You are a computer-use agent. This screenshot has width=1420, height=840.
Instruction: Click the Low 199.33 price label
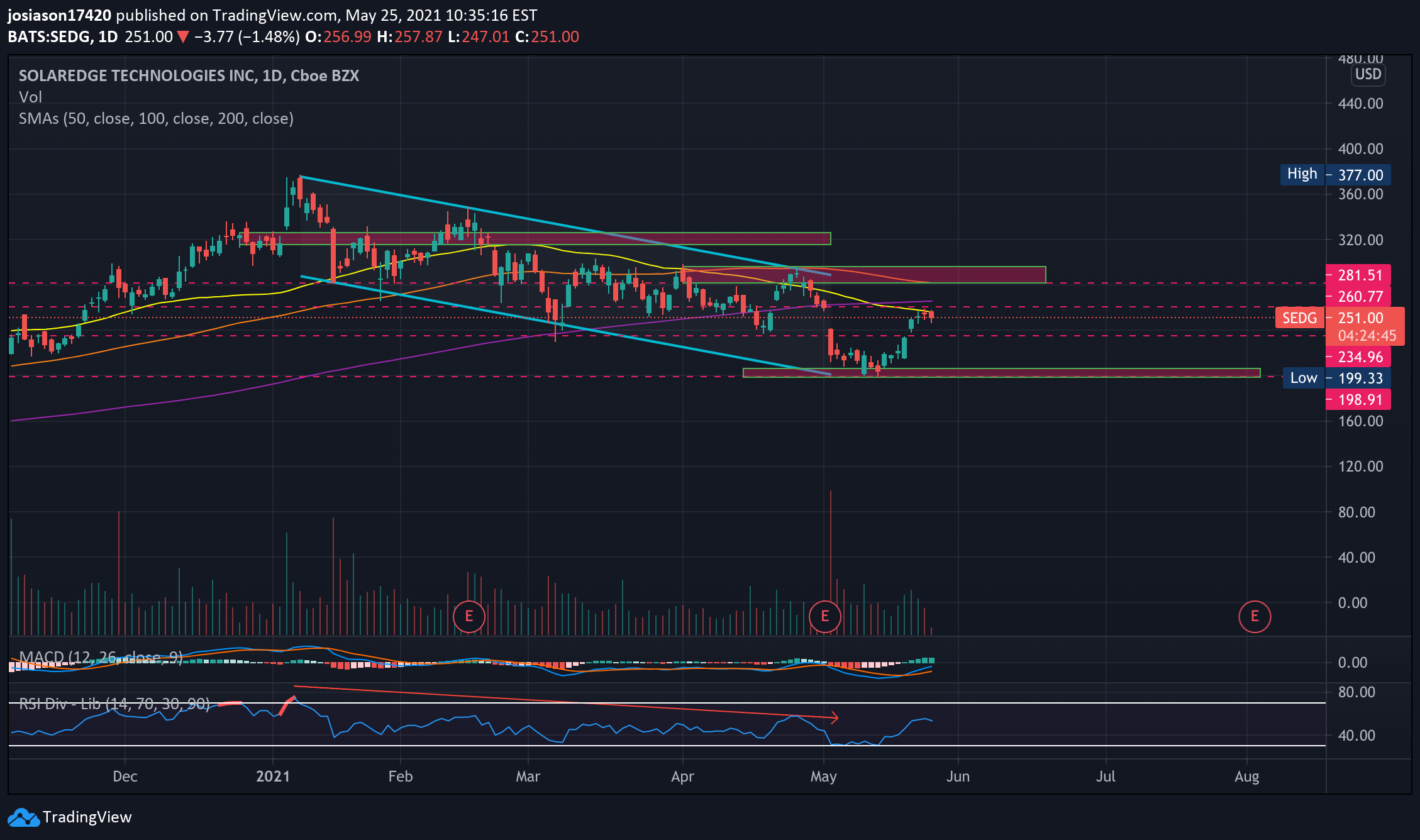pos(1336,378)
